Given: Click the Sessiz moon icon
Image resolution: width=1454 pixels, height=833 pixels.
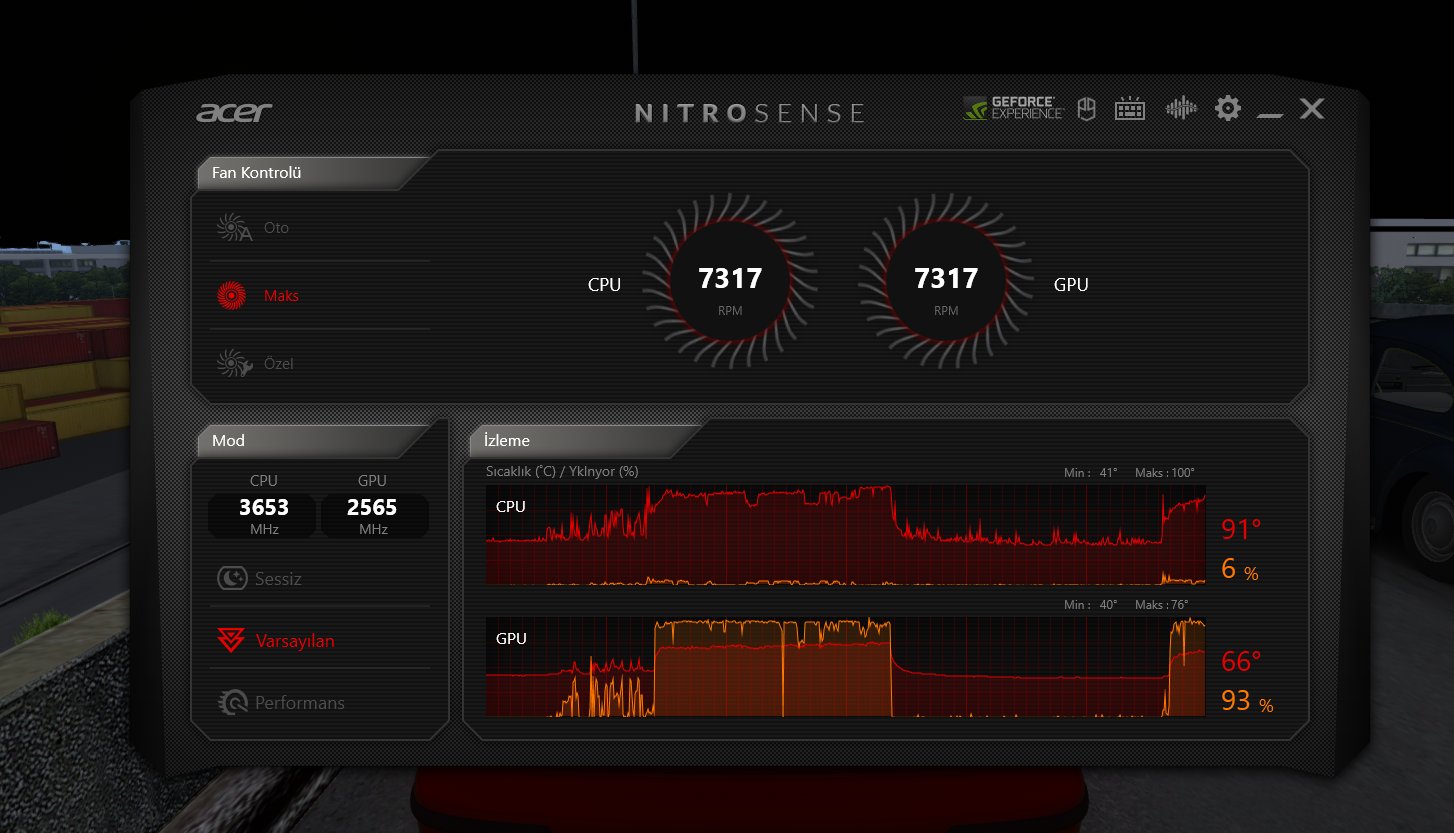Looking at the screenshot, I should click(232, 578).
